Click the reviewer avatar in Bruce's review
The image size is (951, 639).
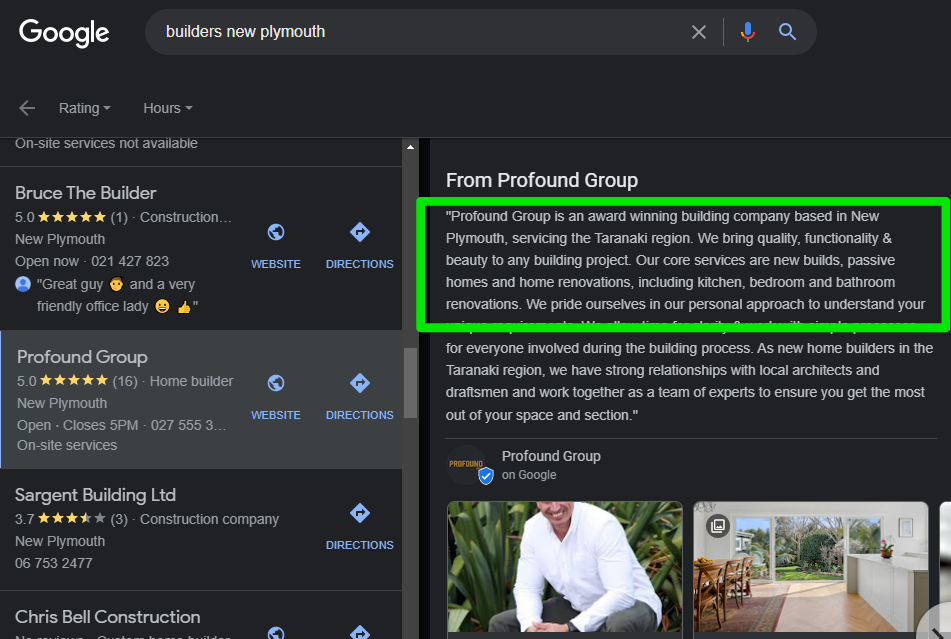click(x=23, y=284)
